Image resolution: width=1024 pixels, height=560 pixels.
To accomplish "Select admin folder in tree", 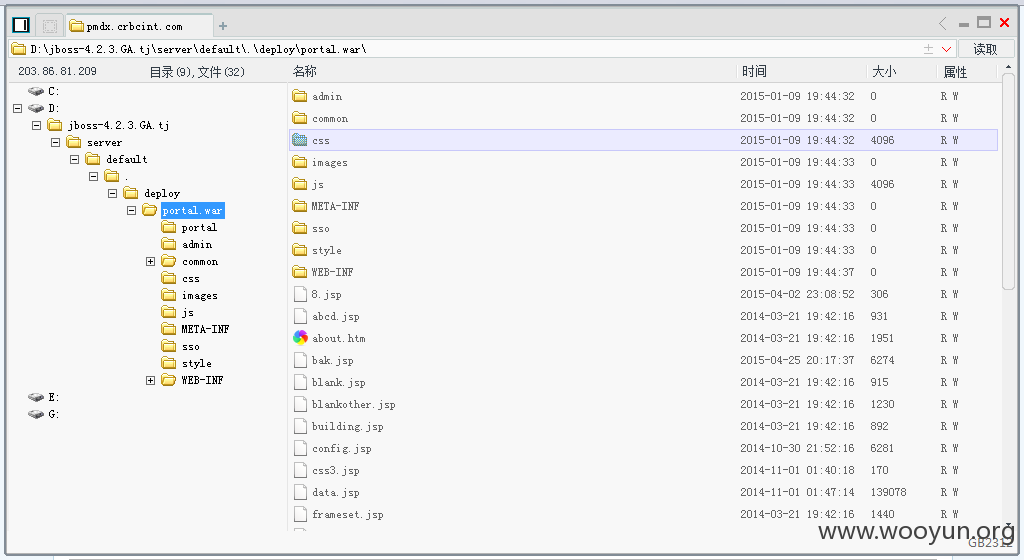I will tap(197, 244).
